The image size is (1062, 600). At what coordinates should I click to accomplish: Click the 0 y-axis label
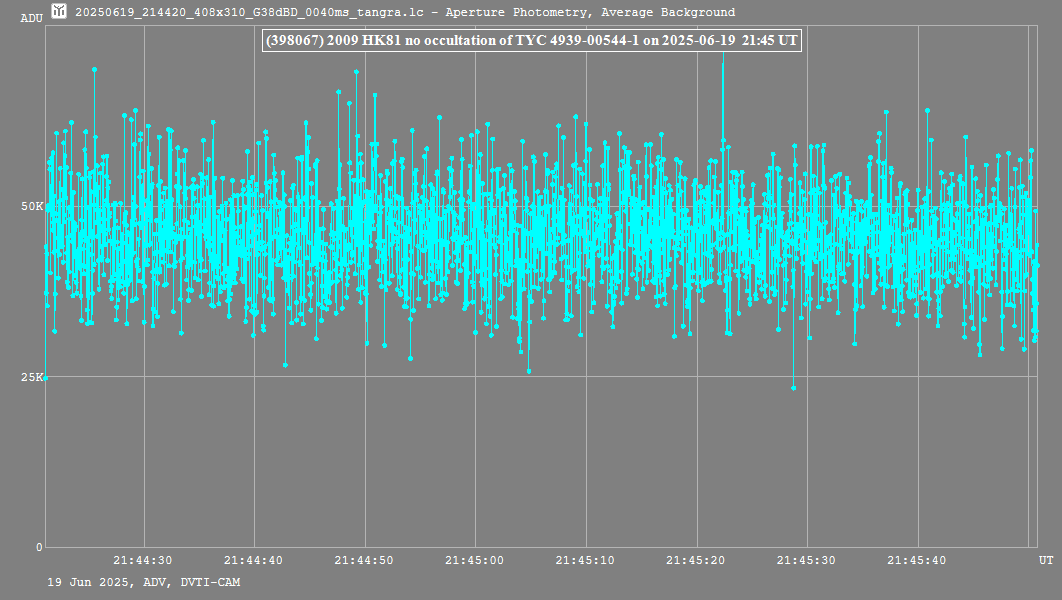tap(39, 547)
